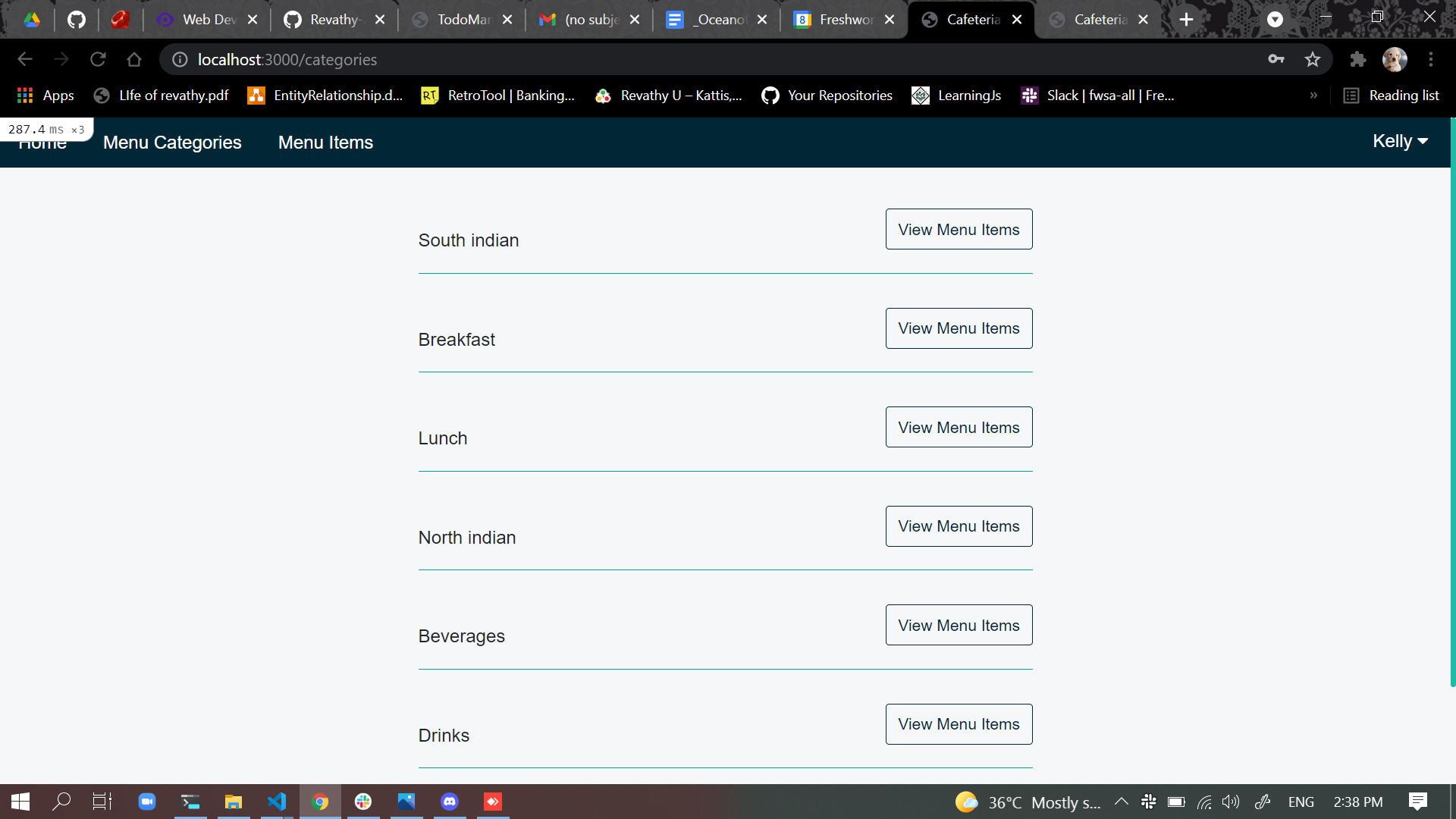Screen dimensions: 1456x819
Task: Click the home icon in browser toolbar
Action: pyautogui.click(x=134, y=59)
